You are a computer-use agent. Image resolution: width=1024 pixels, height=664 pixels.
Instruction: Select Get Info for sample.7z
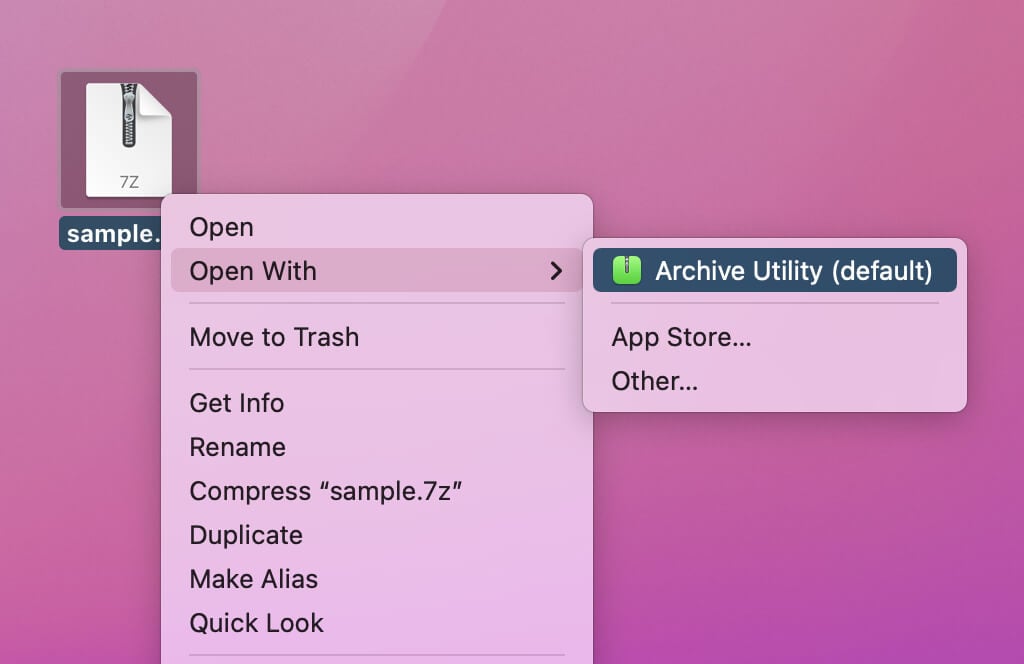click(237, 403)
